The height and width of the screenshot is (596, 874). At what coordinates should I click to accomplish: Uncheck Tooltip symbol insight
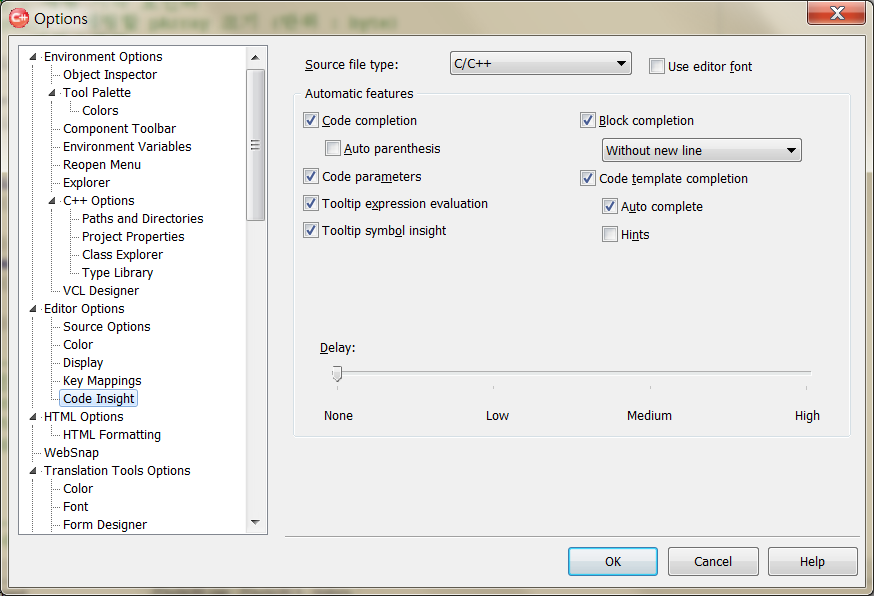311,231
